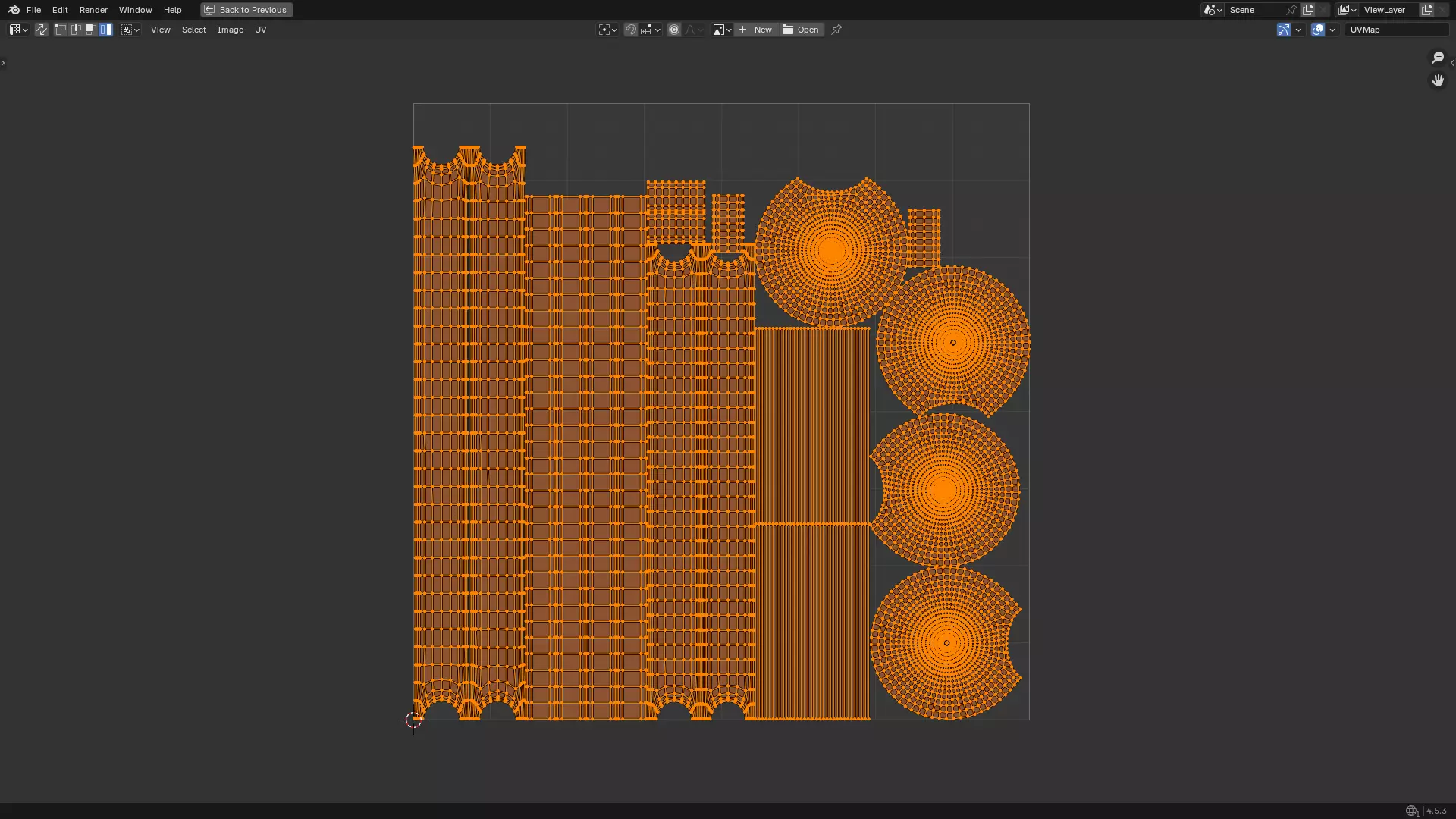This screenshot has width=1456, height=819.
Task: Expand the pivot point dropdown
Action: pyautogui.click(x=607, y=30)
